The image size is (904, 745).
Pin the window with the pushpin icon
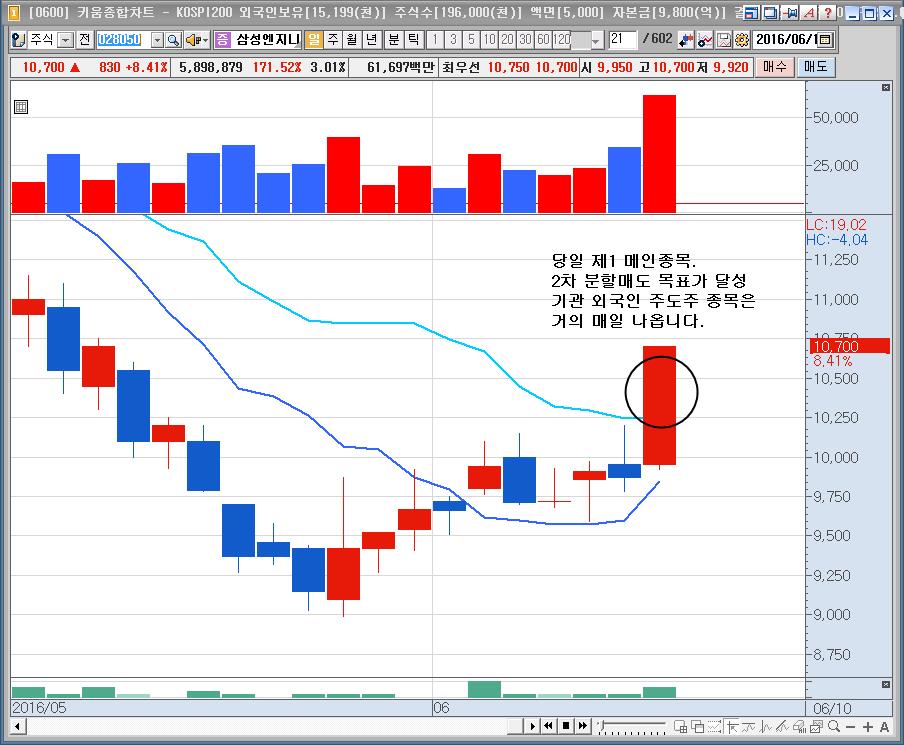point(790,12)
